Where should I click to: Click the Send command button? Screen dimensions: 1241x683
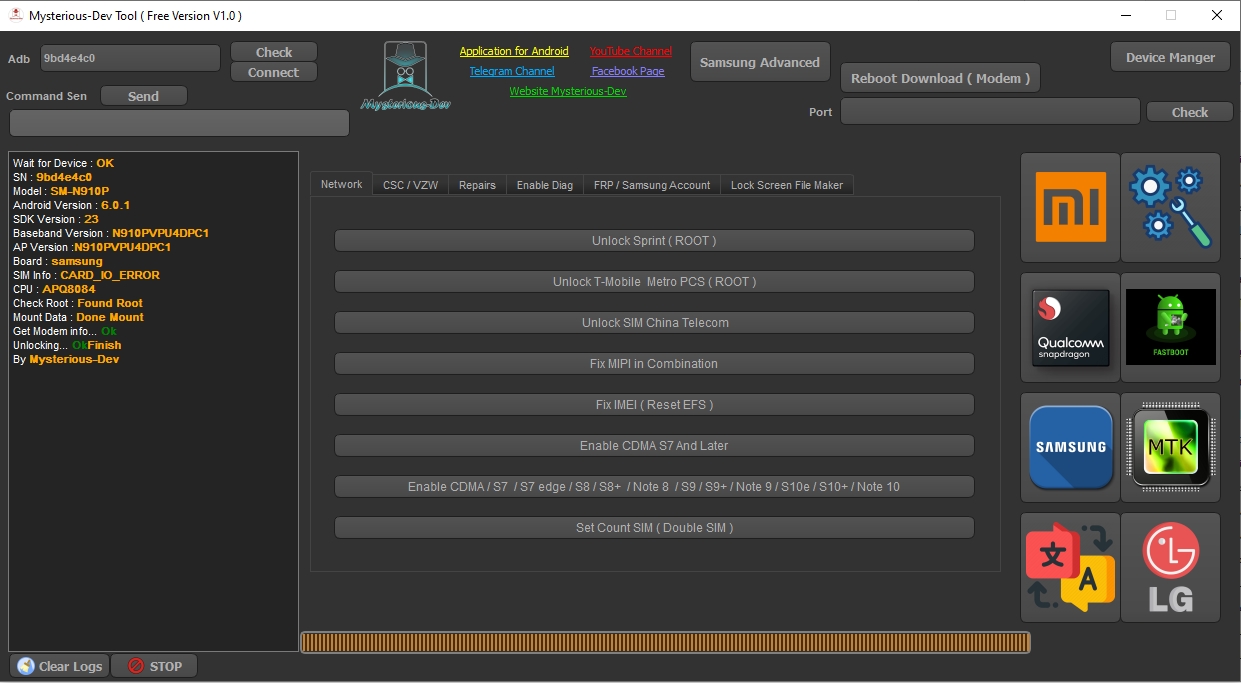143,96
